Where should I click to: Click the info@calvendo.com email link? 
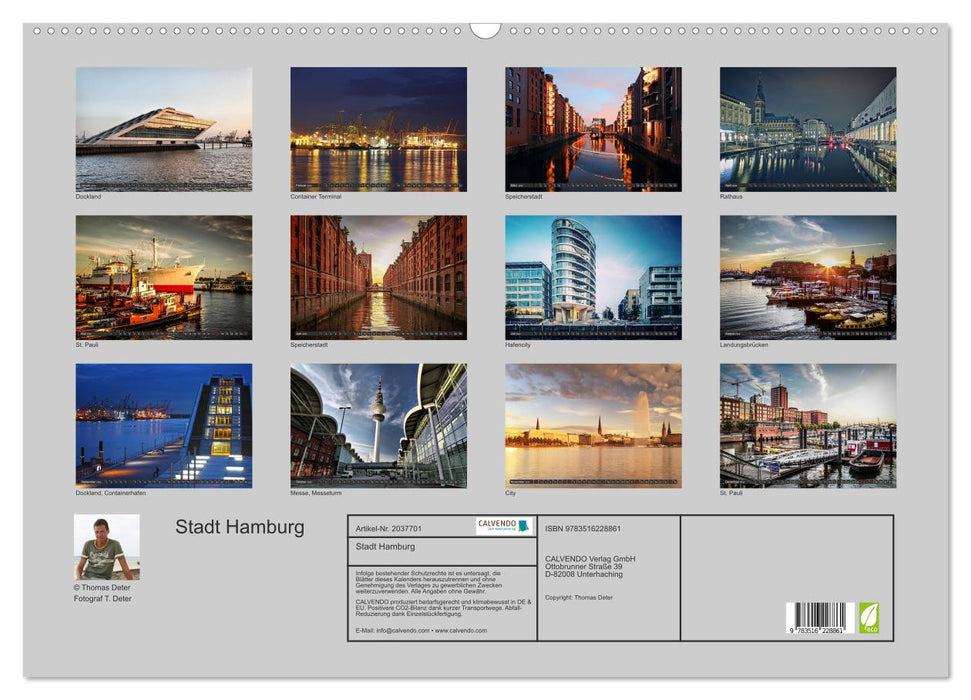[403, 630]
